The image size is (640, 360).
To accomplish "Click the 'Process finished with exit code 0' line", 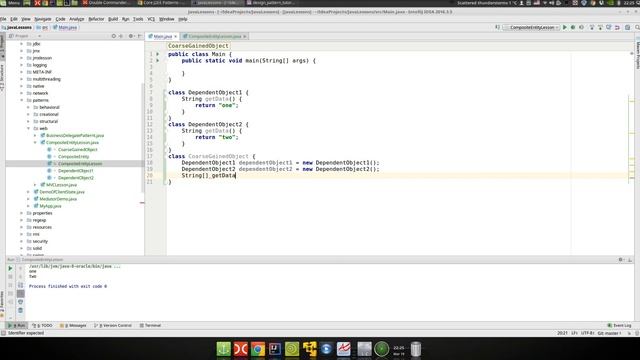I will 68,286.
